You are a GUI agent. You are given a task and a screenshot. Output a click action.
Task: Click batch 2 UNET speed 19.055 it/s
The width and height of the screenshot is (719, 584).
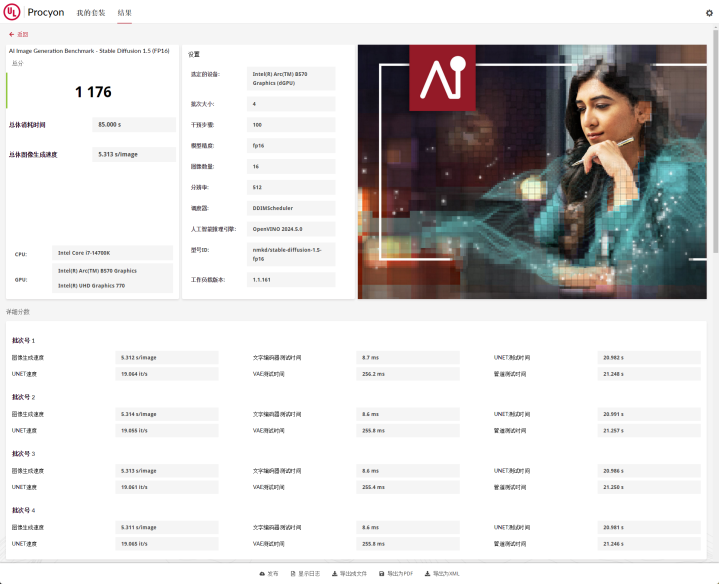pos(166,431)
